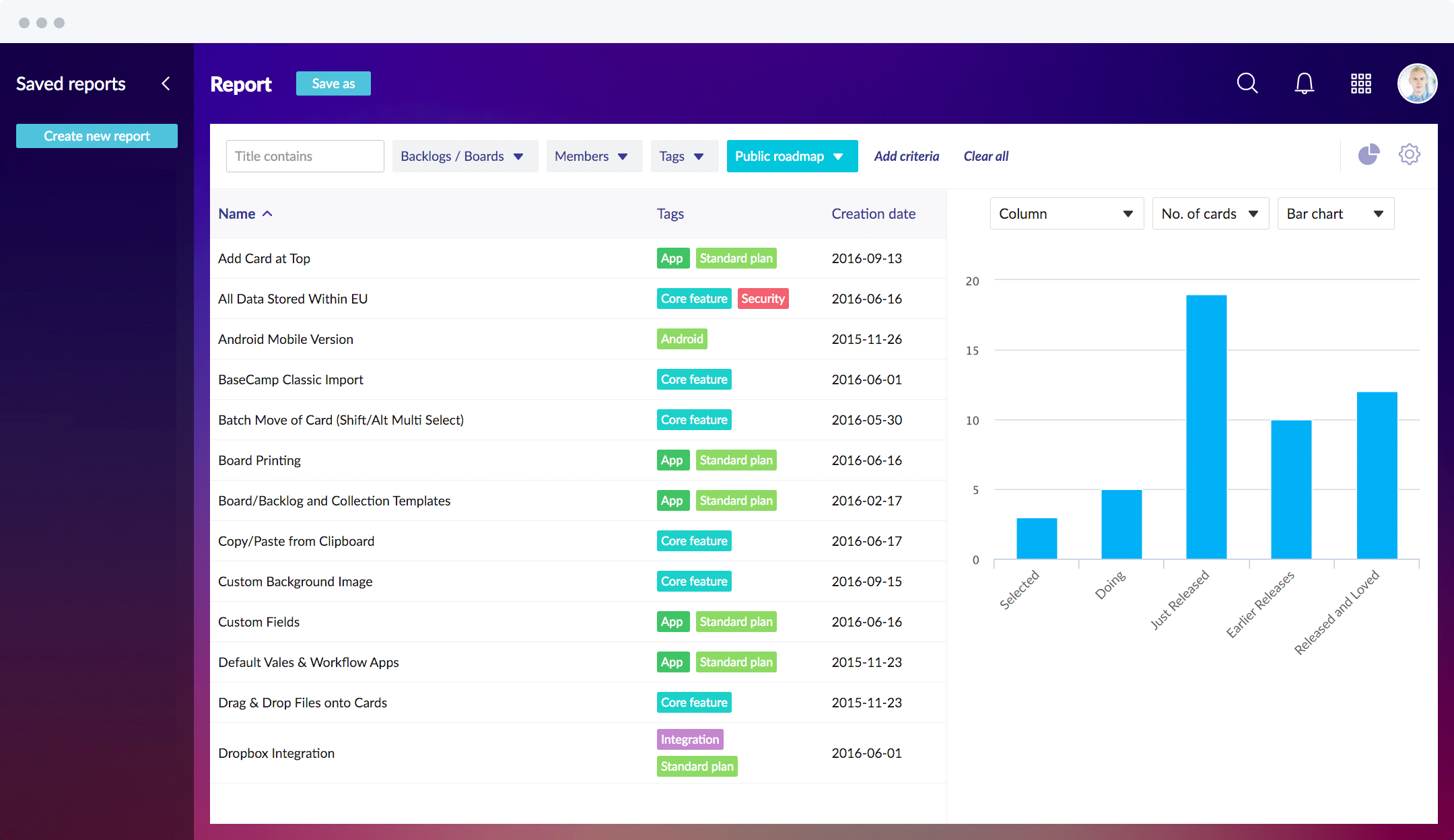Click the Just Released chart bar

[x=1206, y=427]
